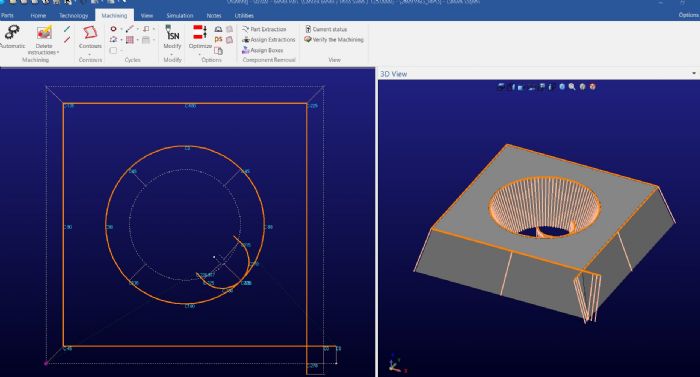Click the green diagonal line icon

(67, 29)
